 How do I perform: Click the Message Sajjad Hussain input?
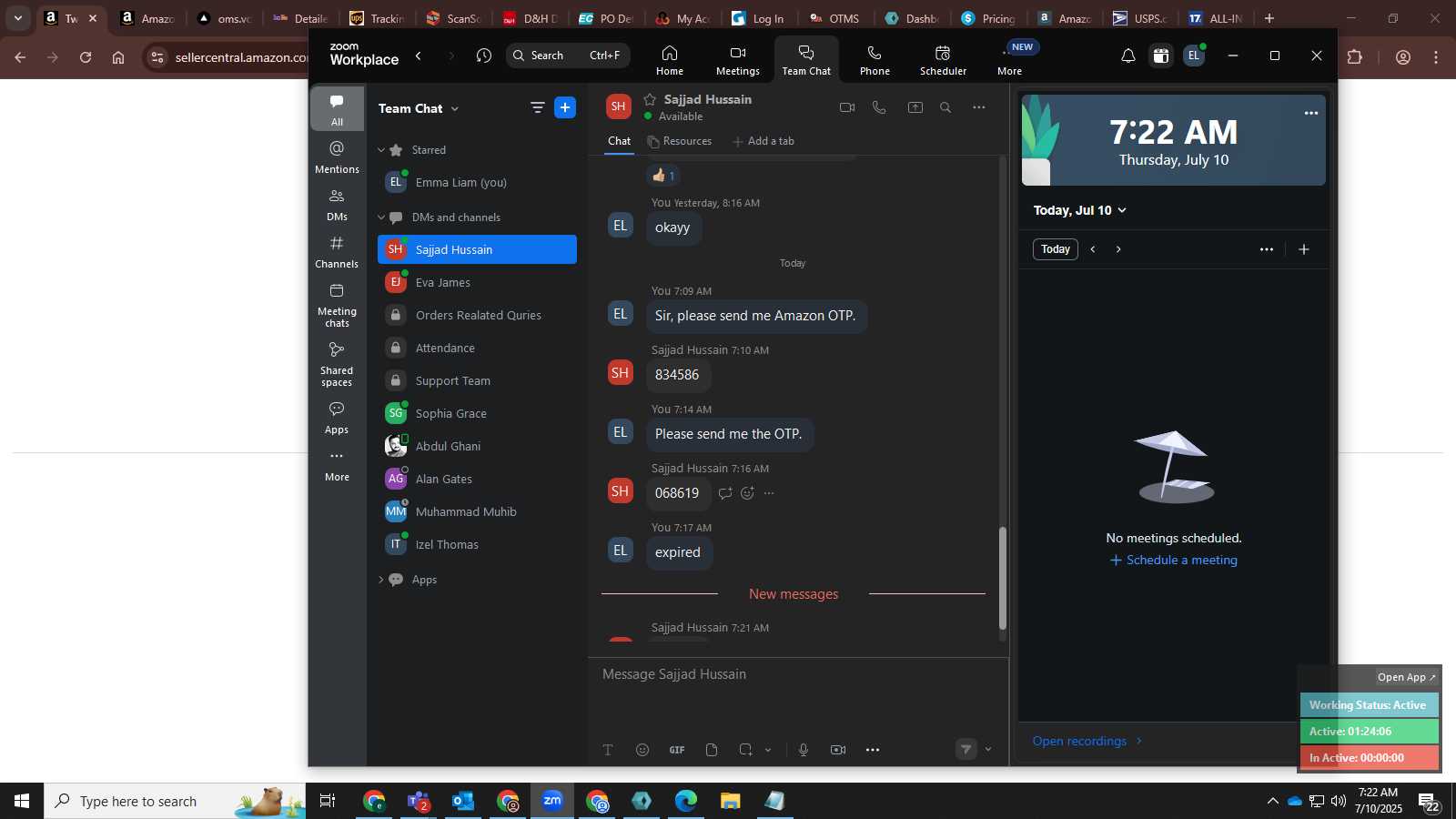(x=798, y=674)
